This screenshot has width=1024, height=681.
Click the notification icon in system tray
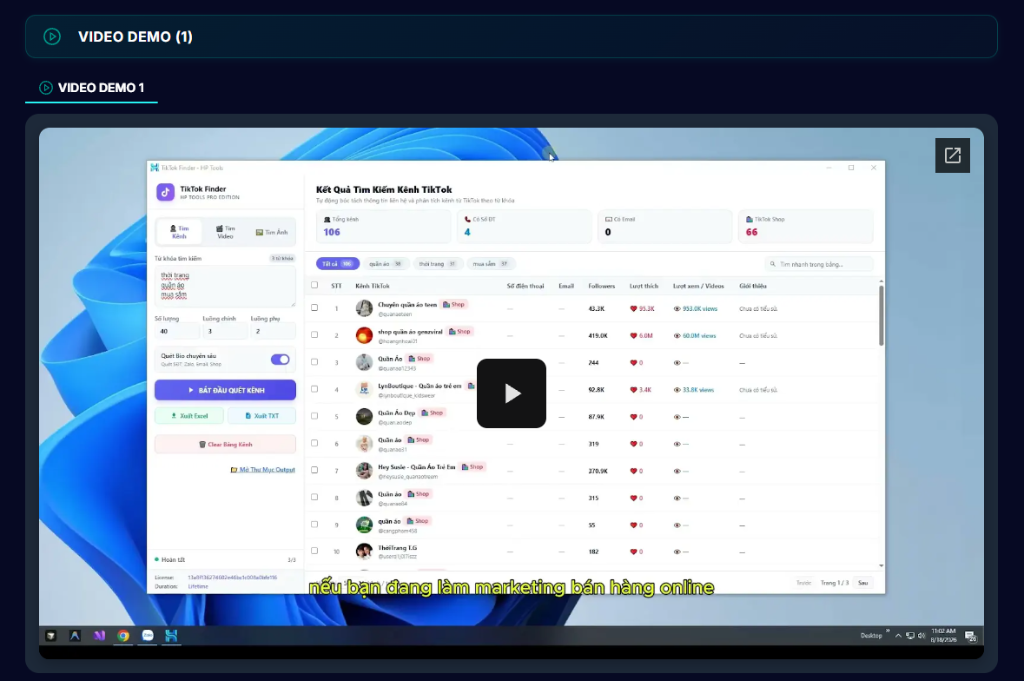[970, 636]
